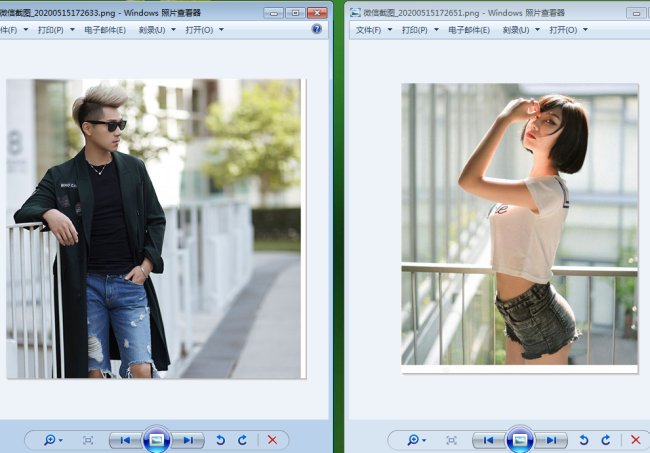650x453 pixels.
Task: Open zoom magnifier in woman's photo viewer
Action: click(414, 440)
